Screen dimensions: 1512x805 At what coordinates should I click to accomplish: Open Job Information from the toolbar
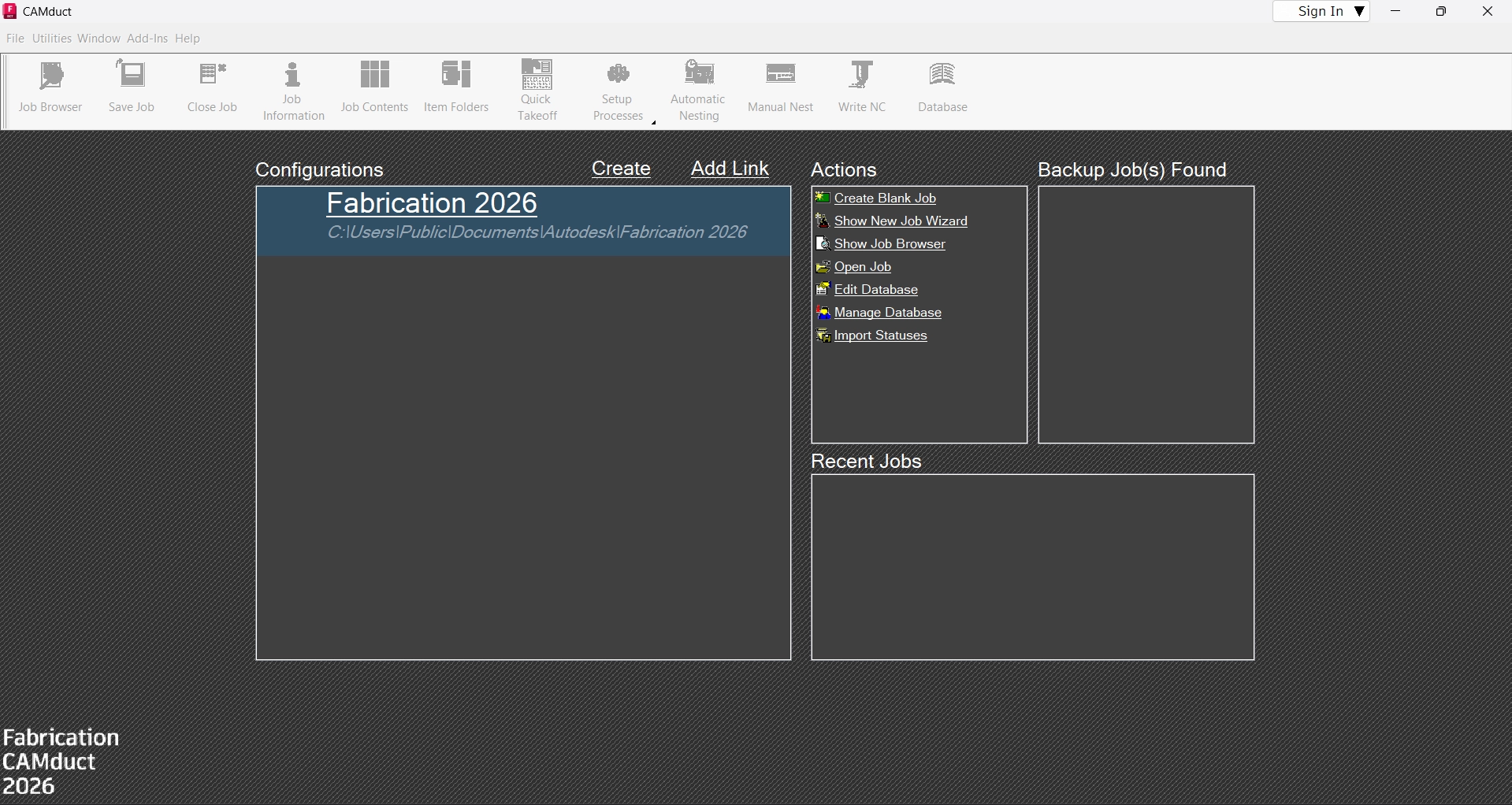point(293,91)
